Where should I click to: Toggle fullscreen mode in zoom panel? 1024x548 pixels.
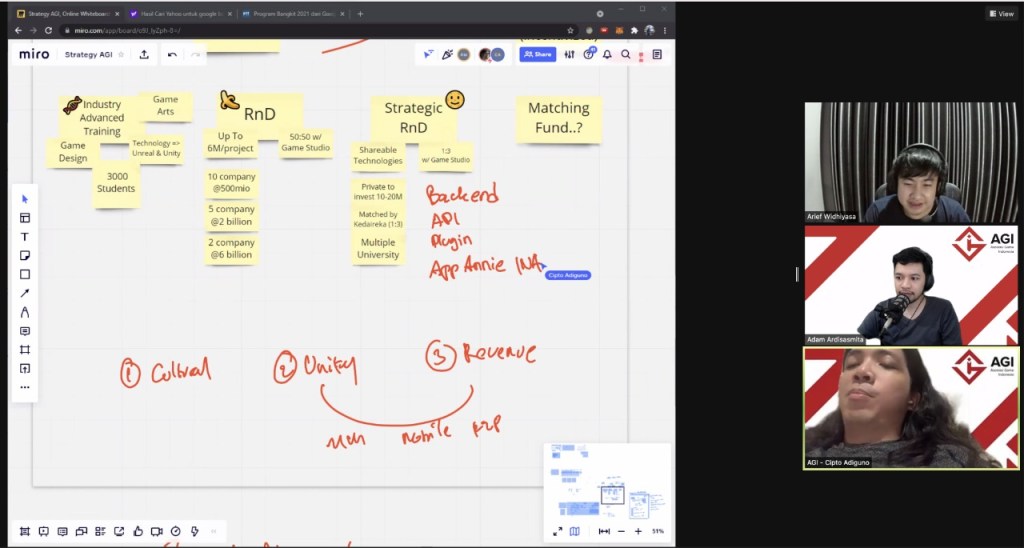pyautogui.click(x=557, y=531)
